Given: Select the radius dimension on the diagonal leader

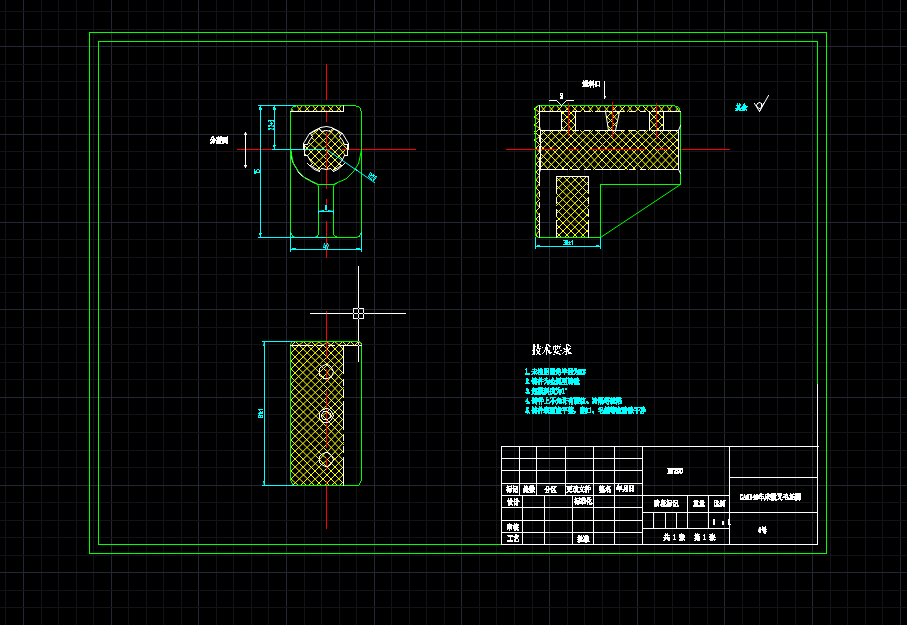Looking at the screenshot, I should pos(372,177).
